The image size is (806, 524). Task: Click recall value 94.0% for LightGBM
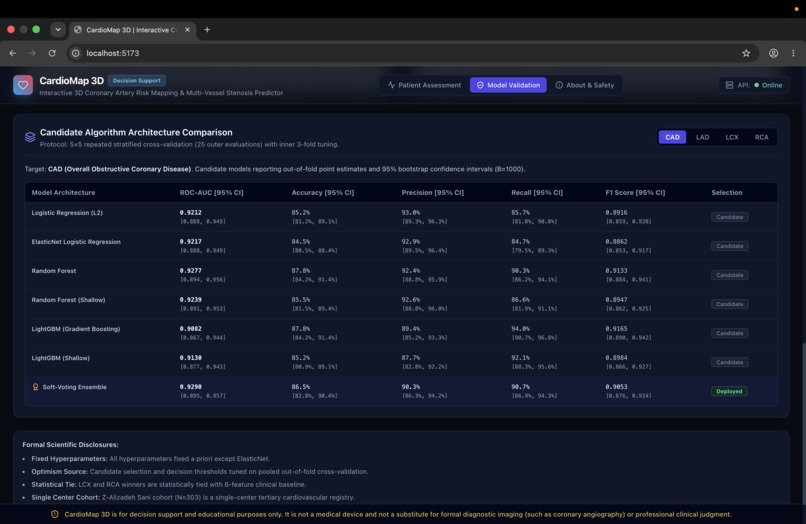[x=520, y=329]
